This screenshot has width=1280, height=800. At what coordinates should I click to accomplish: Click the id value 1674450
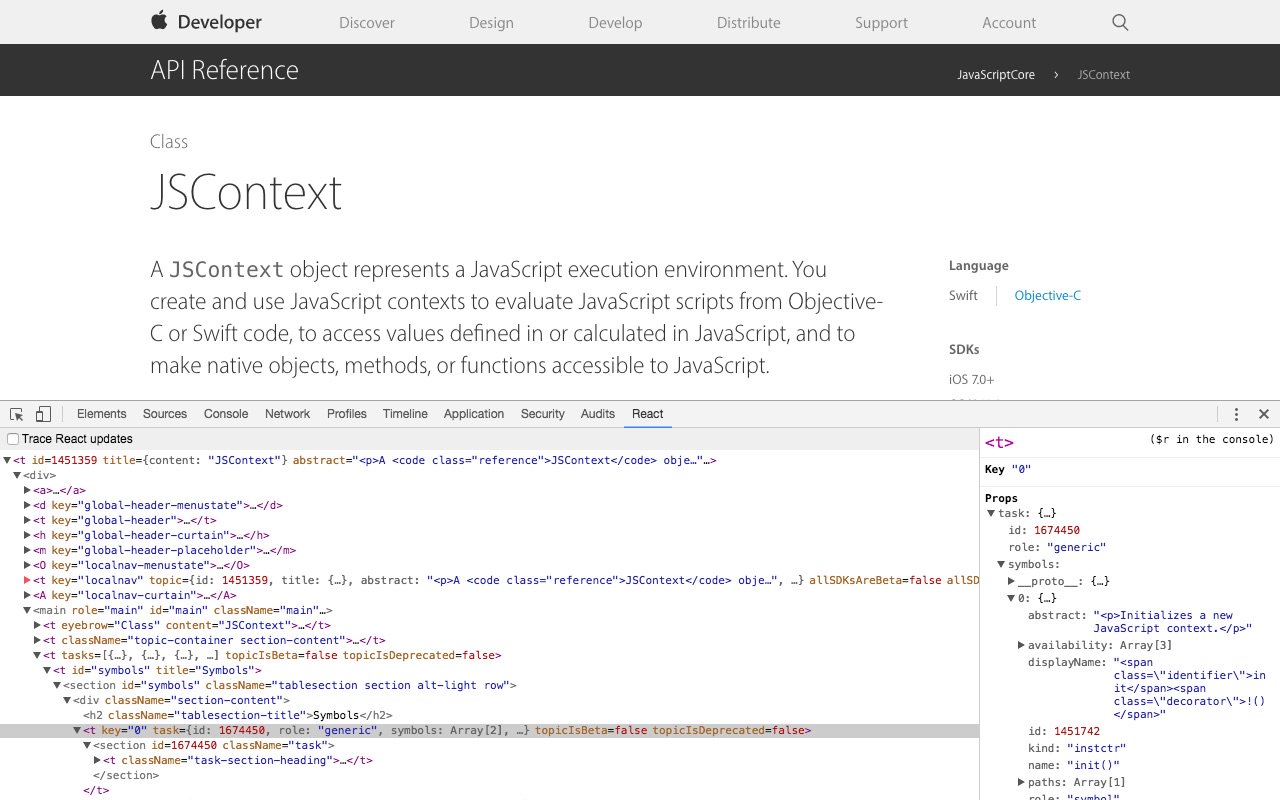click(x=1057, y=531)
